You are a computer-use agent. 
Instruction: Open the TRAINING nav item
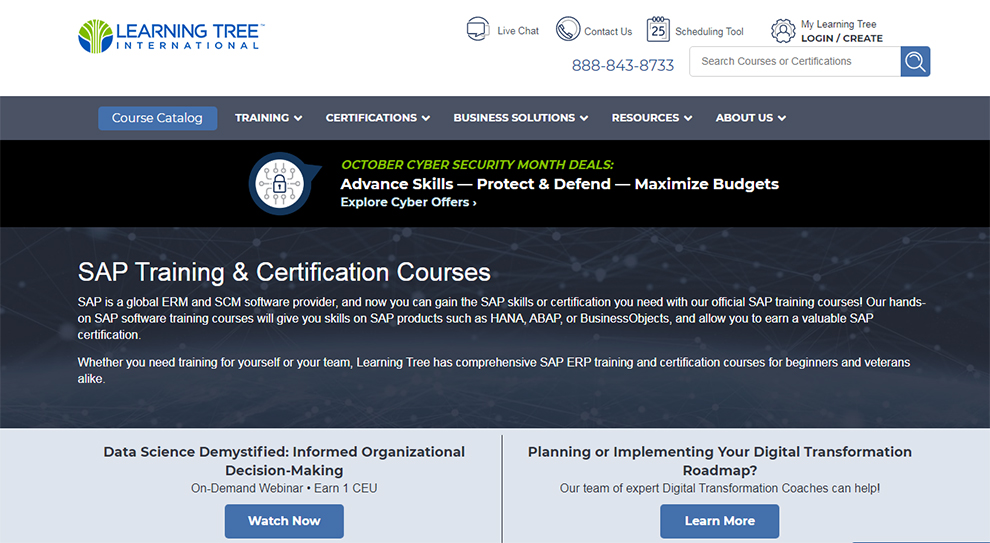(262, 117)
